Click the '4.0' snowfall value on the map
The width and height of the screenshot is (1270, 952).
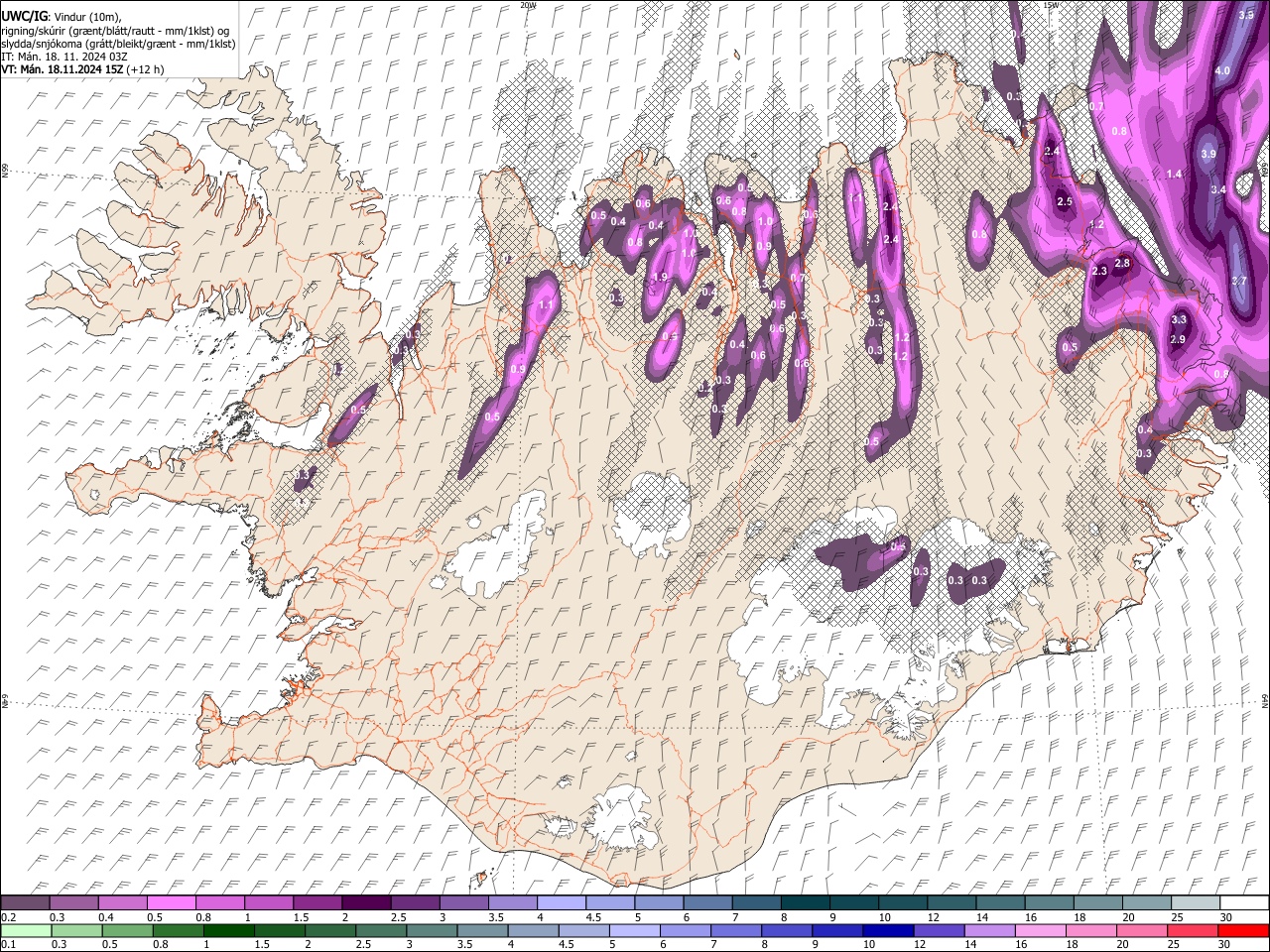[1222, 71]
